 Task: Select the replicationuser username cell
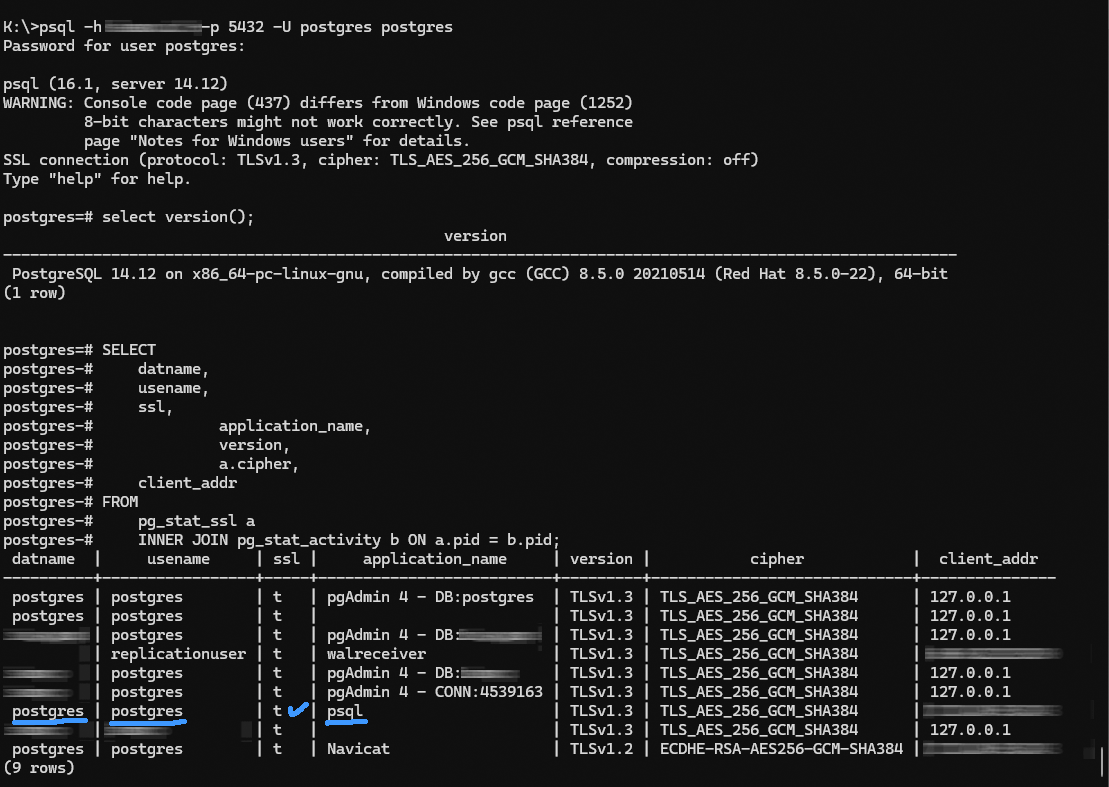point(178,654)
